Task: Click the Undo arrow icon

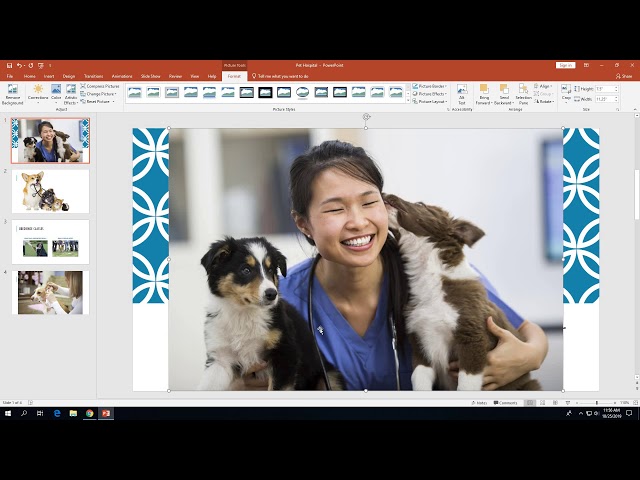Action: [19, 65]
